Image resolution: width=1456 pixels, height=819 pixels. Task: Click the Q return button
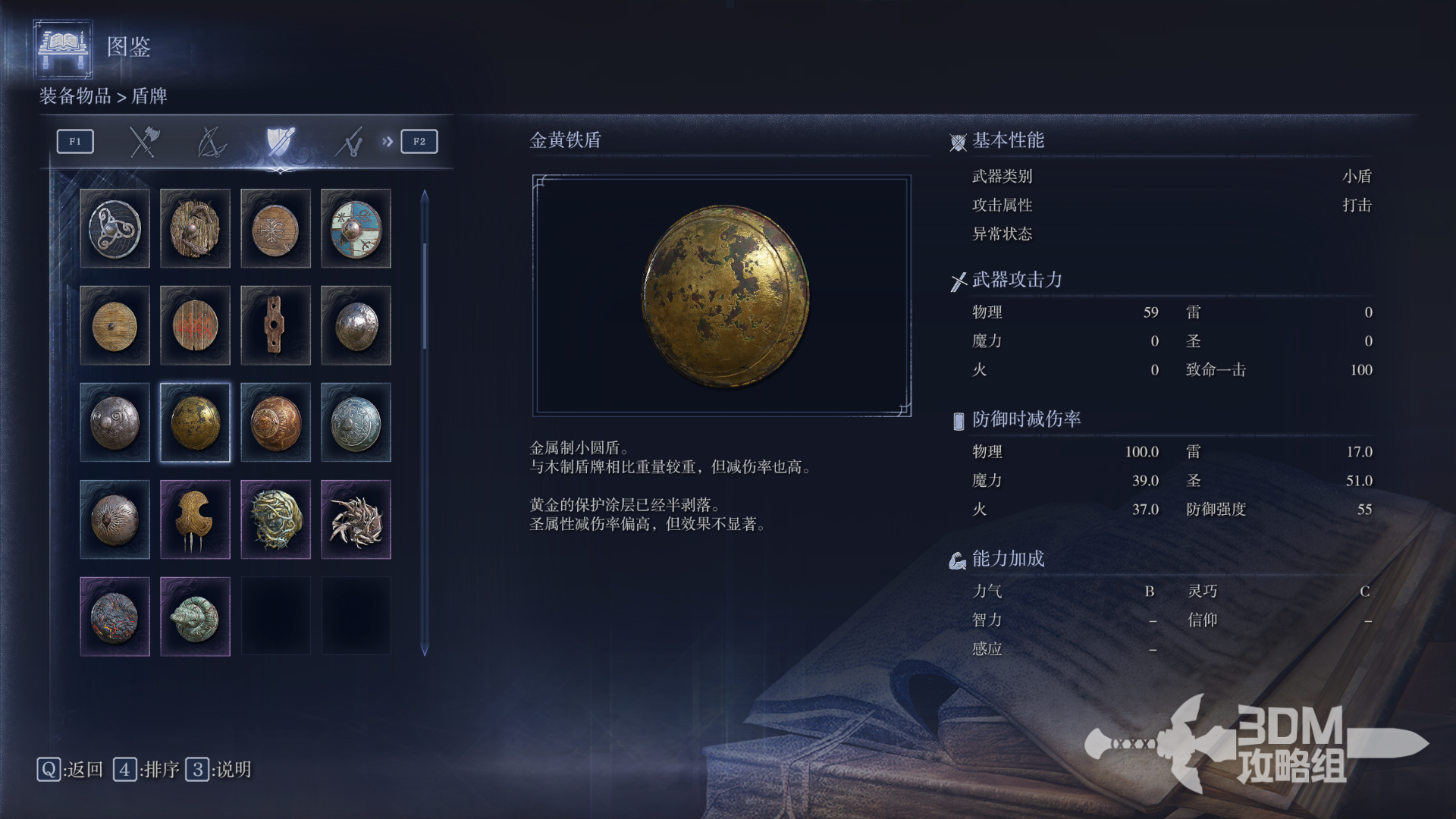70,770
